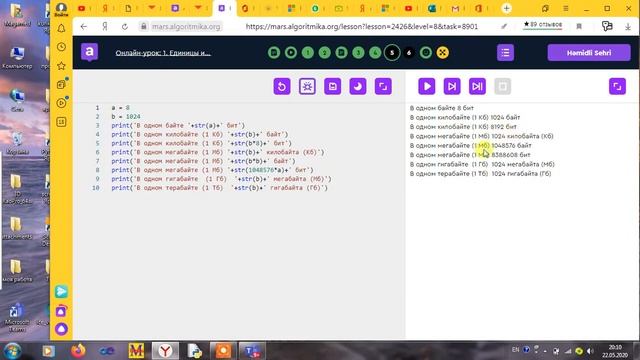Click the Algoritmika 'a' logo
Viewport: 640px width, 360px height.
click(x=89, y=52)
